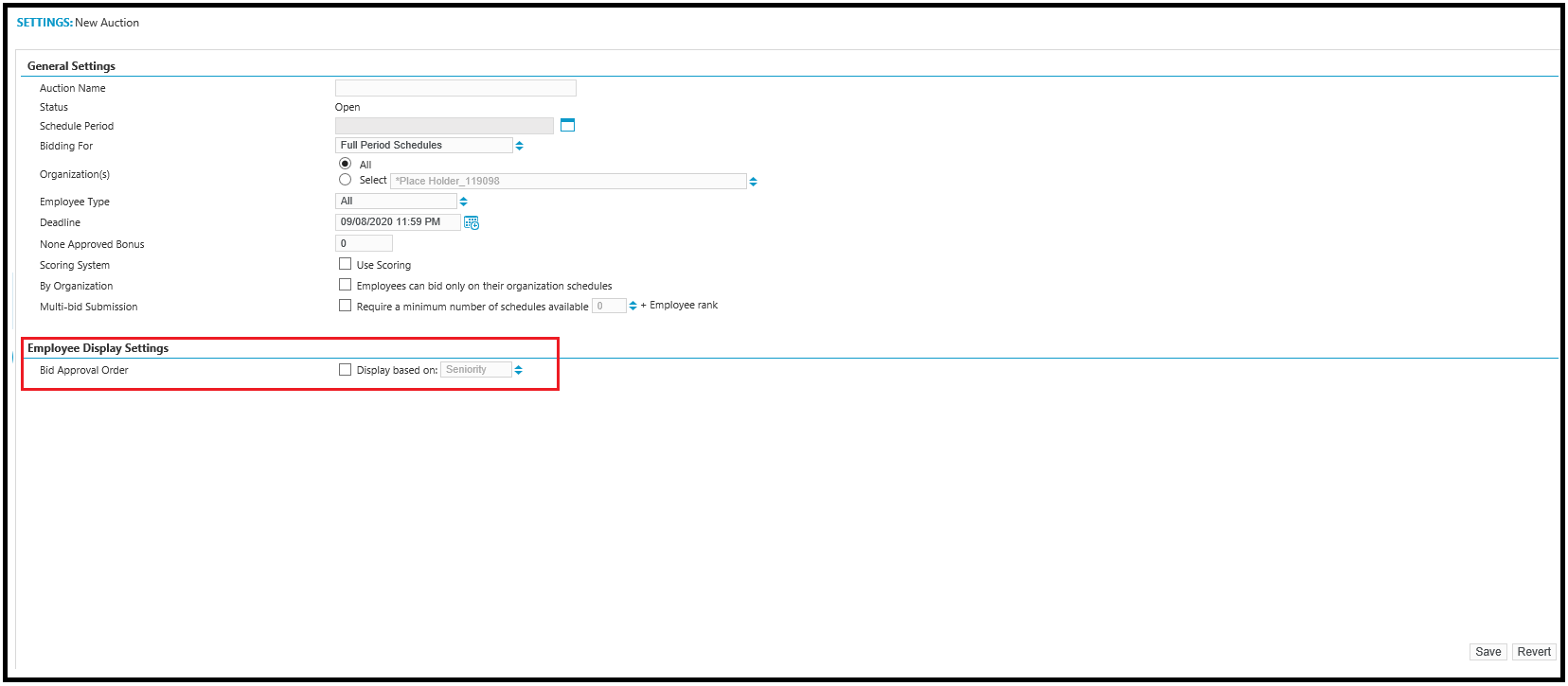Click the Revert button
Image resolution: width=1568 pixels, height=686 pixels.
click(x=1534, y=652)
